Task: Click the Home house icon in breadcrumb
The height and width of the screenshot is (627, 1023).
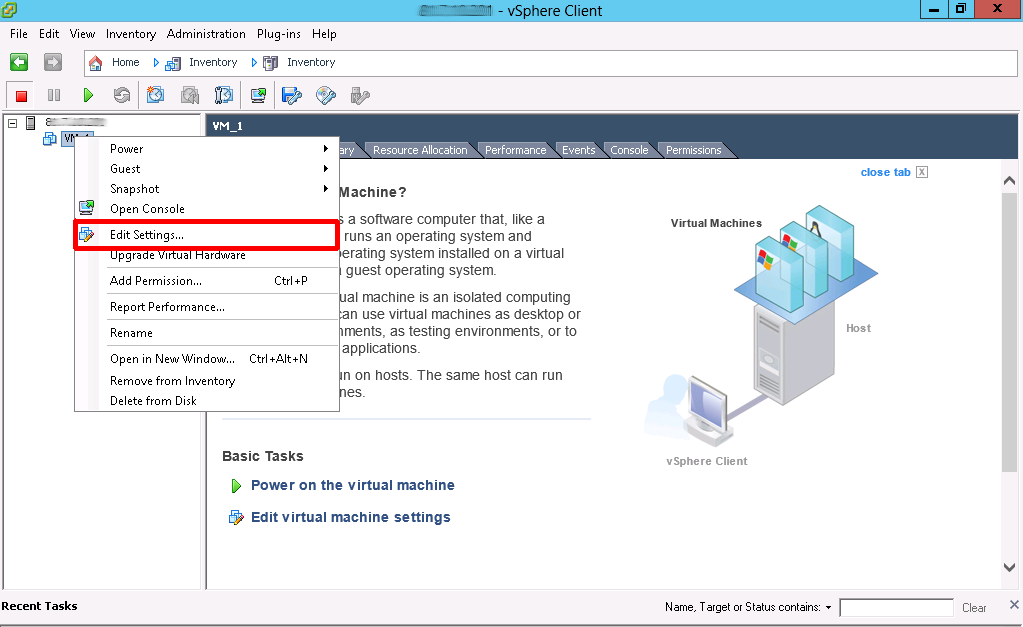Action: click(x=96, y=63)
